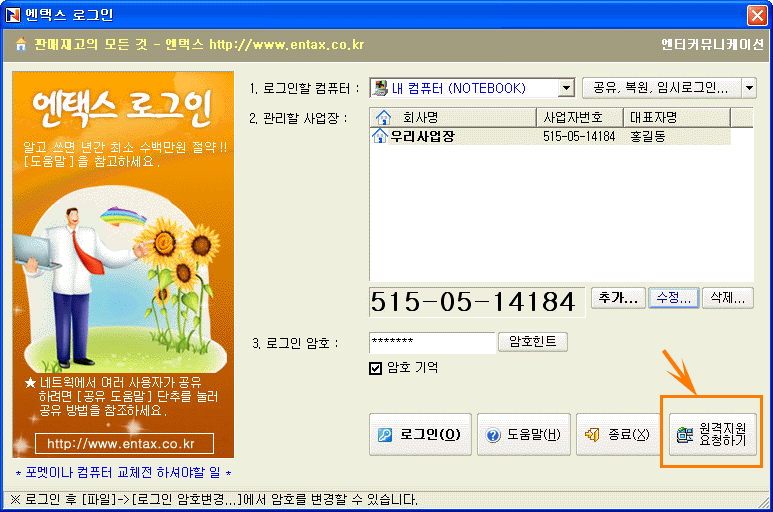Select the 내 컴퓨터 (NOTEBOOK) combo box
Image resolution: width=773 pixels, height=512 pixels.
(472, 88)
